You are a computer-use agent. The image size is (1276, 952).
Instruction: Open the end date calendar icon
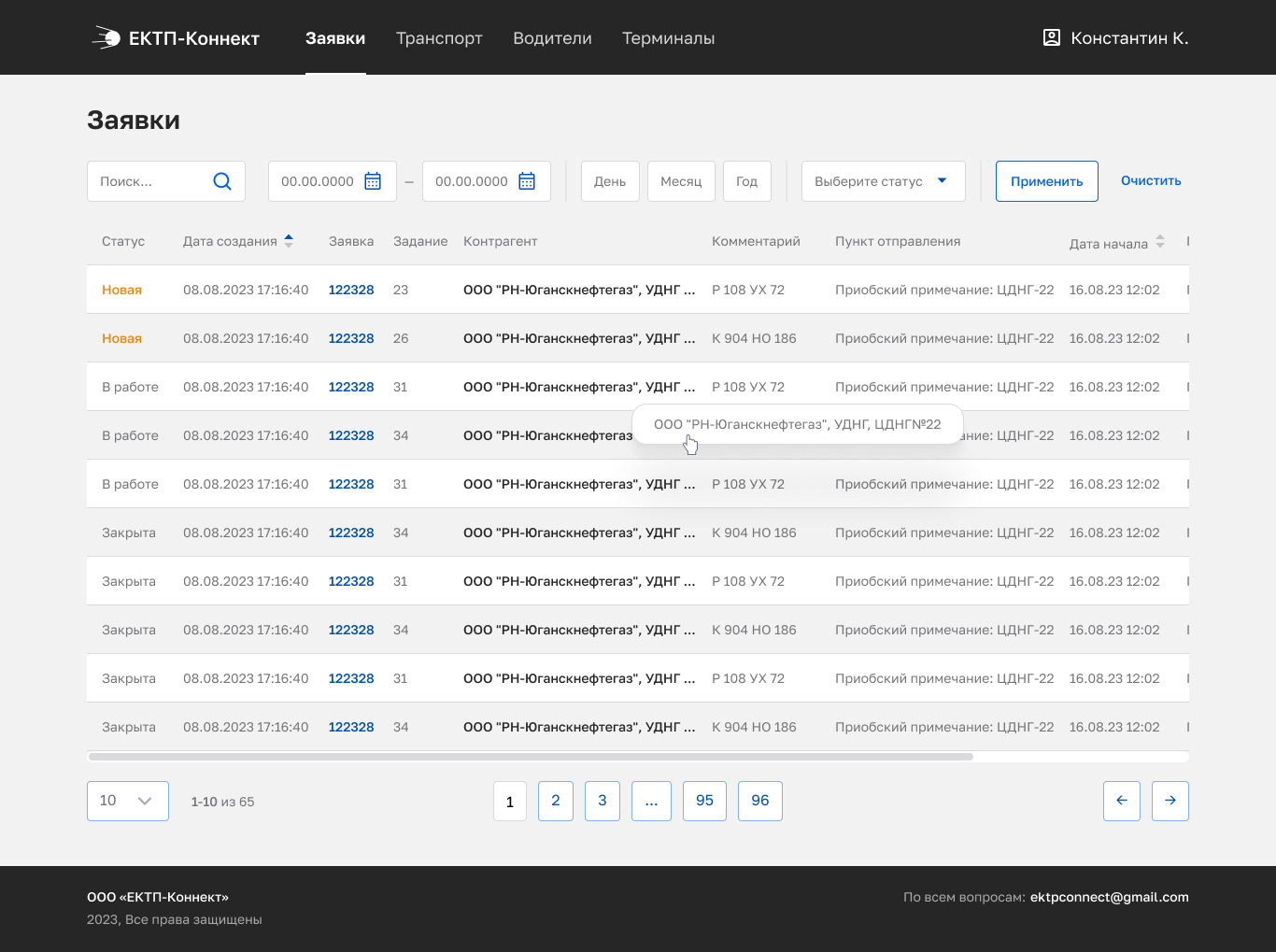[527, 181]
